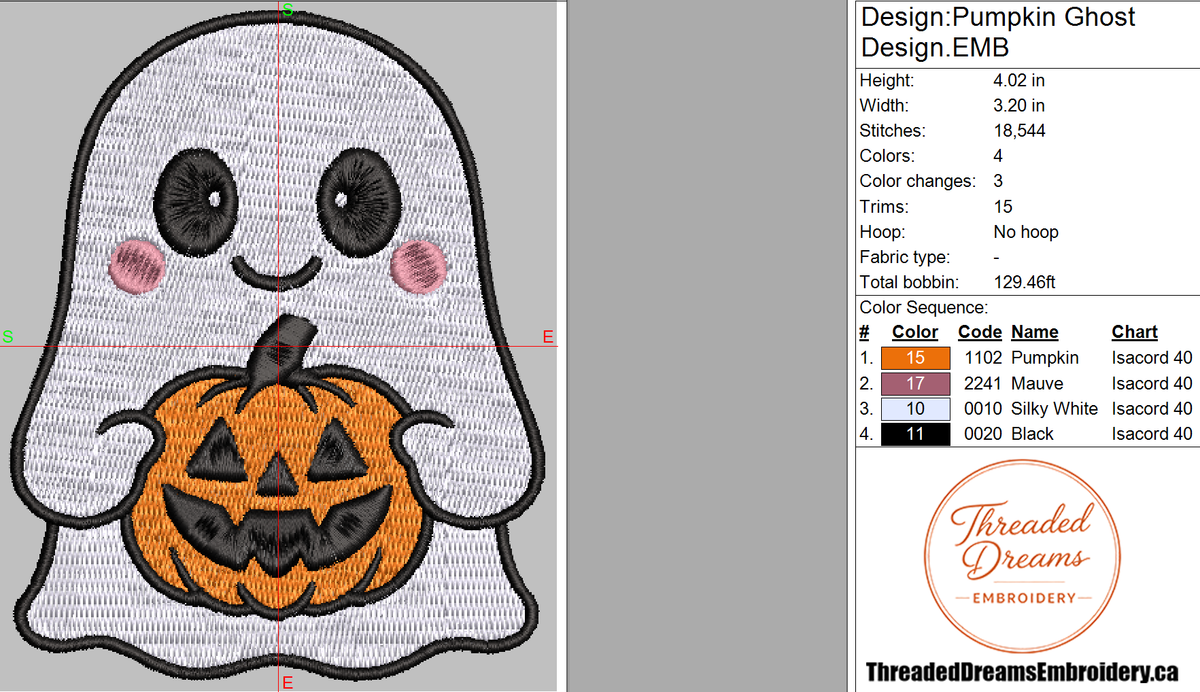Click thread code 0010

coord(983,408)
